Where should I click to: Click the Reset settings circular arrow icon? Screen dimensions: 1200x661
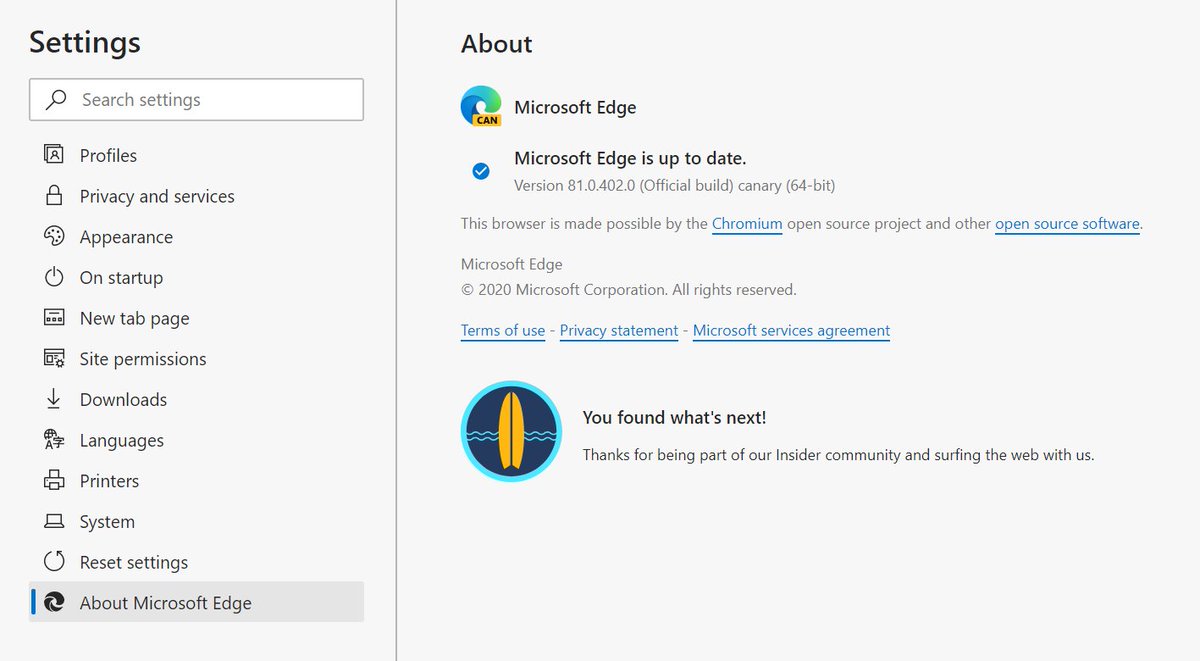tap(54, 562)
